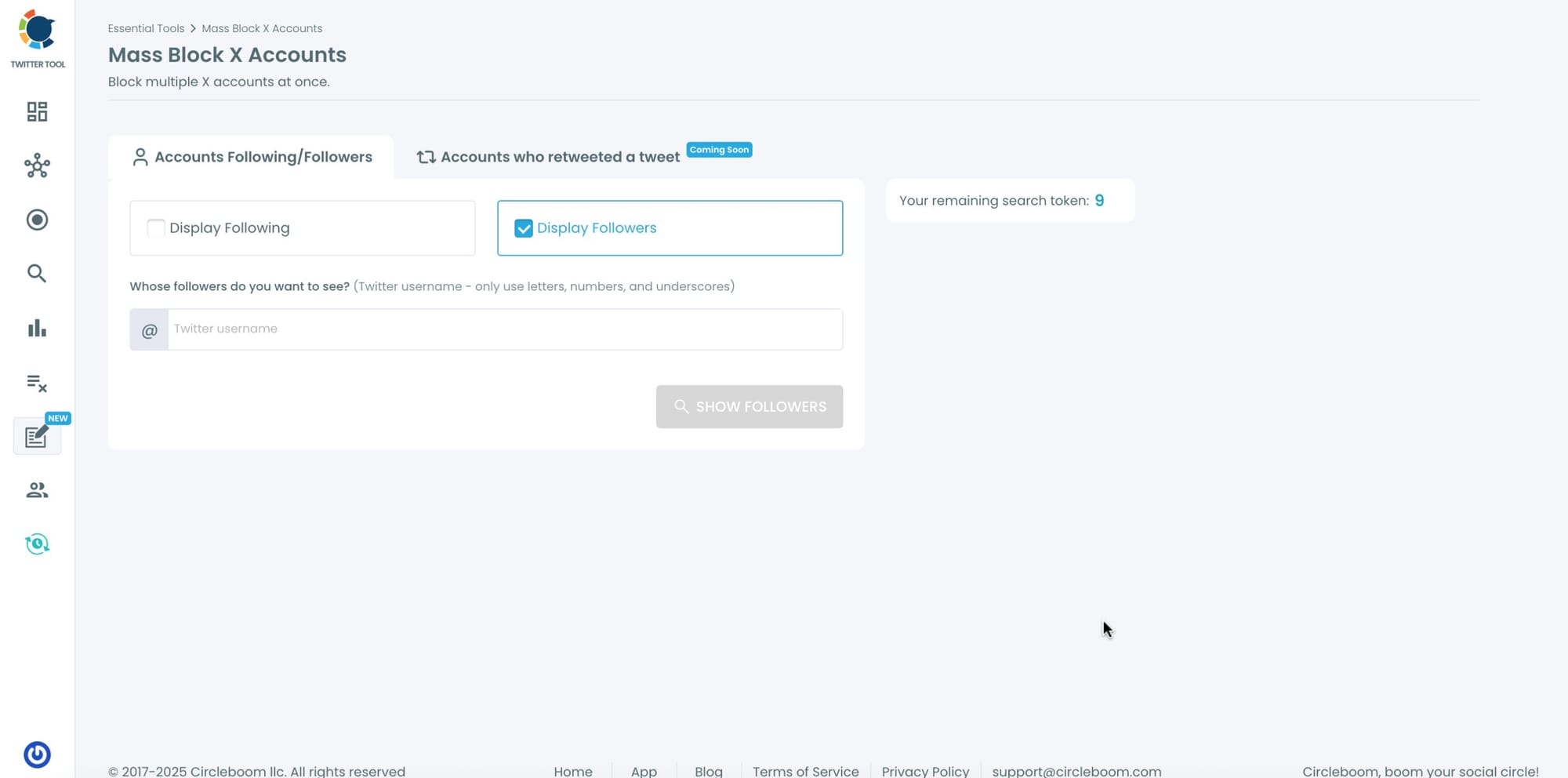Click "Whose followers do you want to see?" label
Image resolution: width=1568 pixels, height=778 pixels.
240,286
